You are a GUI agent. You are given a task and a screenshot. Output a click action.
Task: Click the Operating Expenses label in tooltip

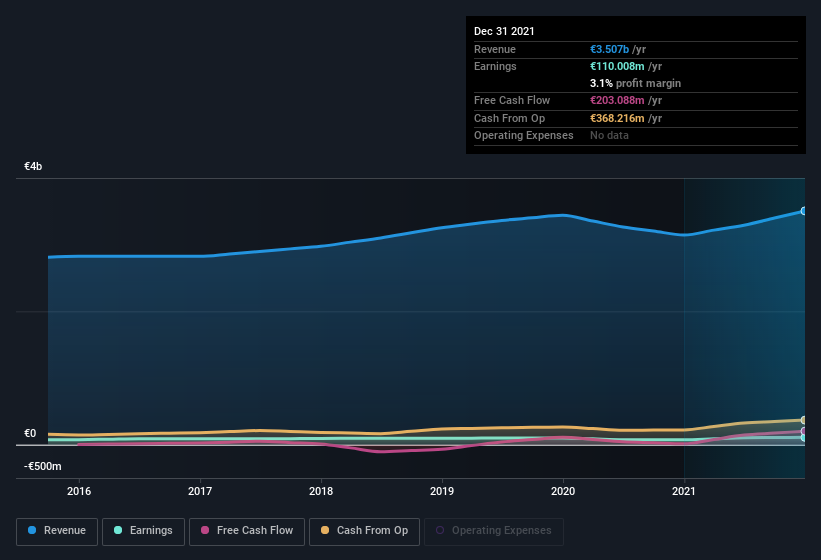coord(524,136)
